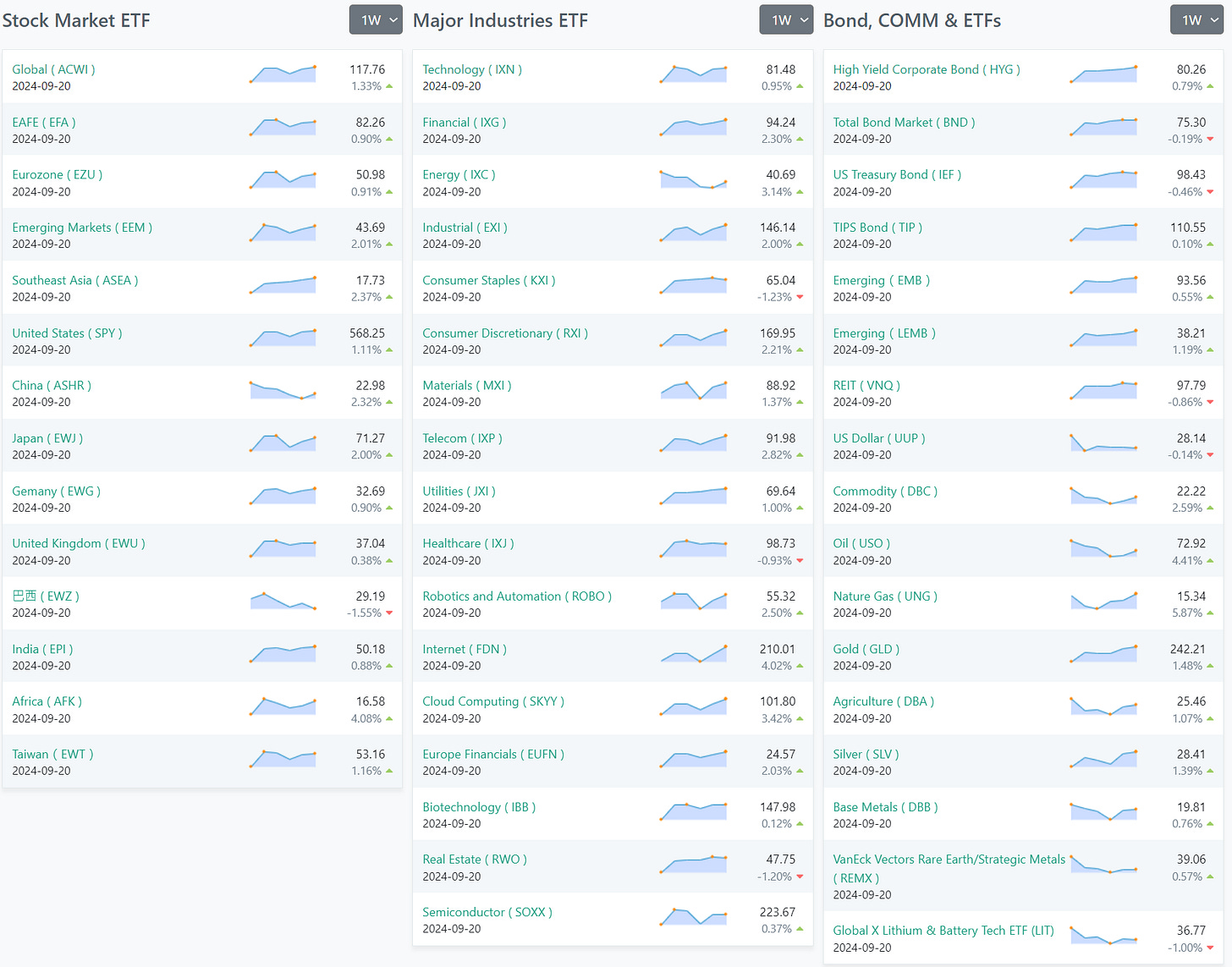Click the 568.25 price for SPY

(x=367, y=333)
